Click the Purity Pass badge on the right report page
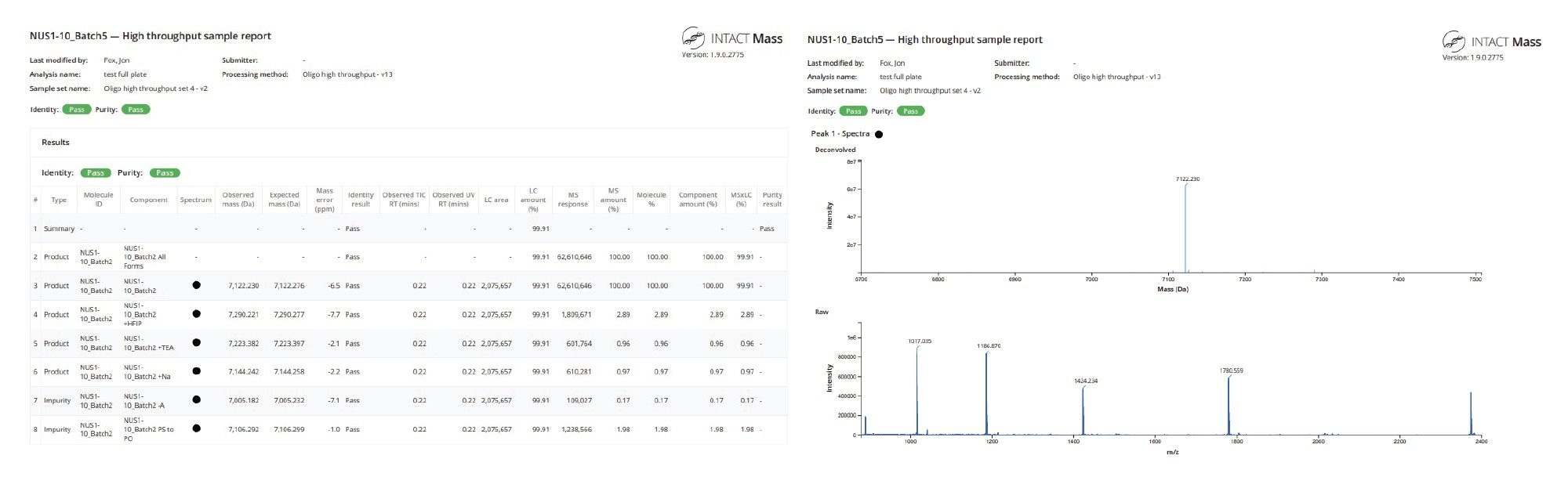1568x477 pixels. click(910, 111)
